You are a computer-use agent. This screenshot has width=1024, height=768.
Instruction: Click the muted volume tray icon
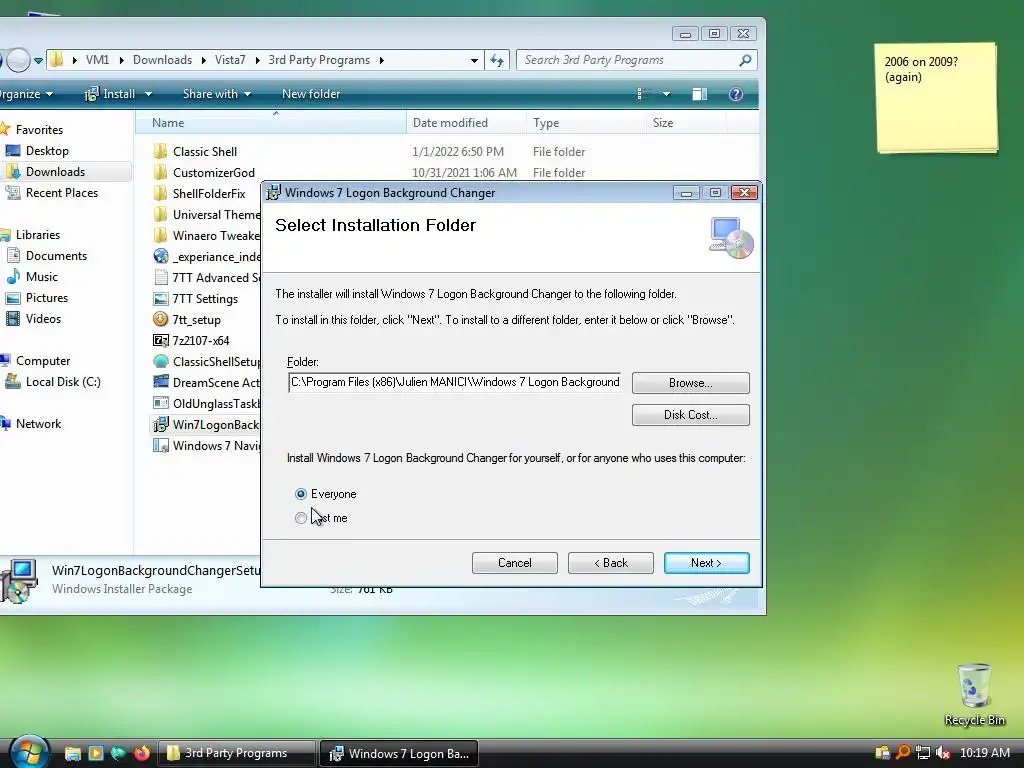pos(943,753)
